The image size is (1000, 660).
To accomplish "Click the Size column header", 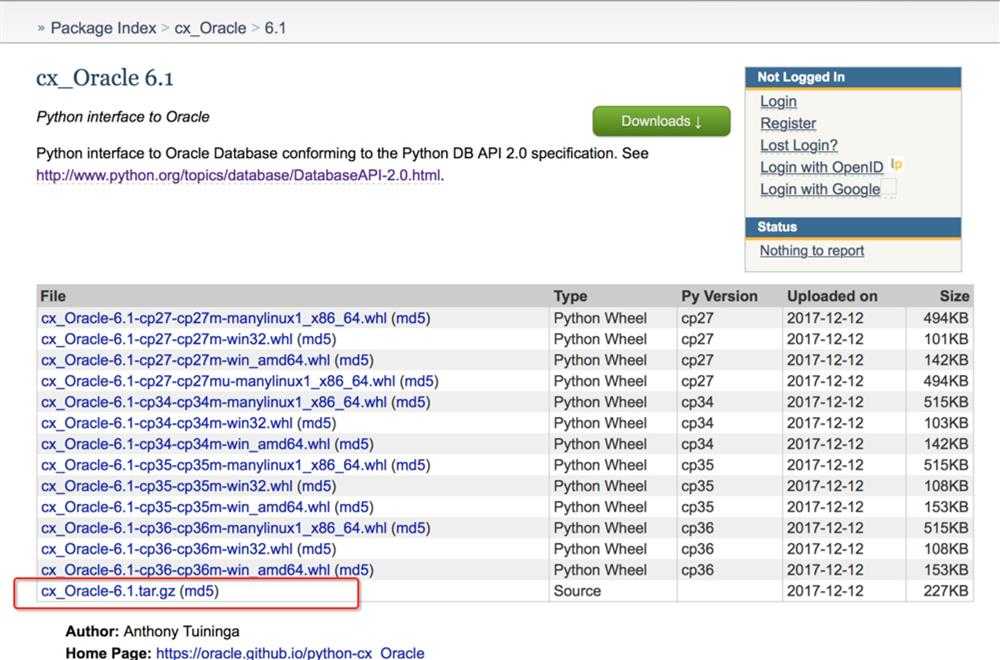I will click(x=954, y=296).
